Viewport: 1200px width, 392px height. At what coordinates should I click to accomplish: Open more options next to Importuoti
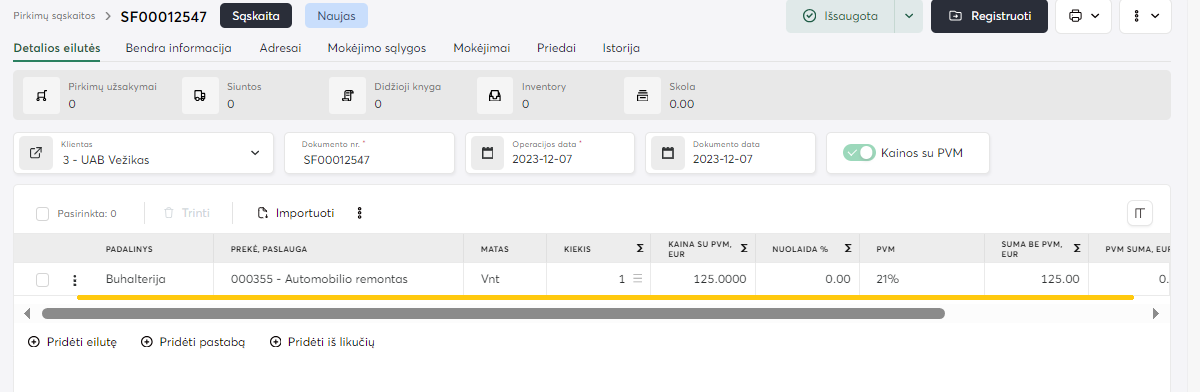coord(360,213)
